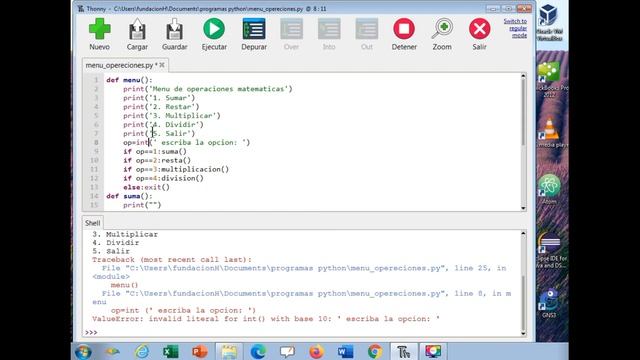Click the print('2. Restar') line
Viewport: 640px width, 360px height.
point(161,107)
